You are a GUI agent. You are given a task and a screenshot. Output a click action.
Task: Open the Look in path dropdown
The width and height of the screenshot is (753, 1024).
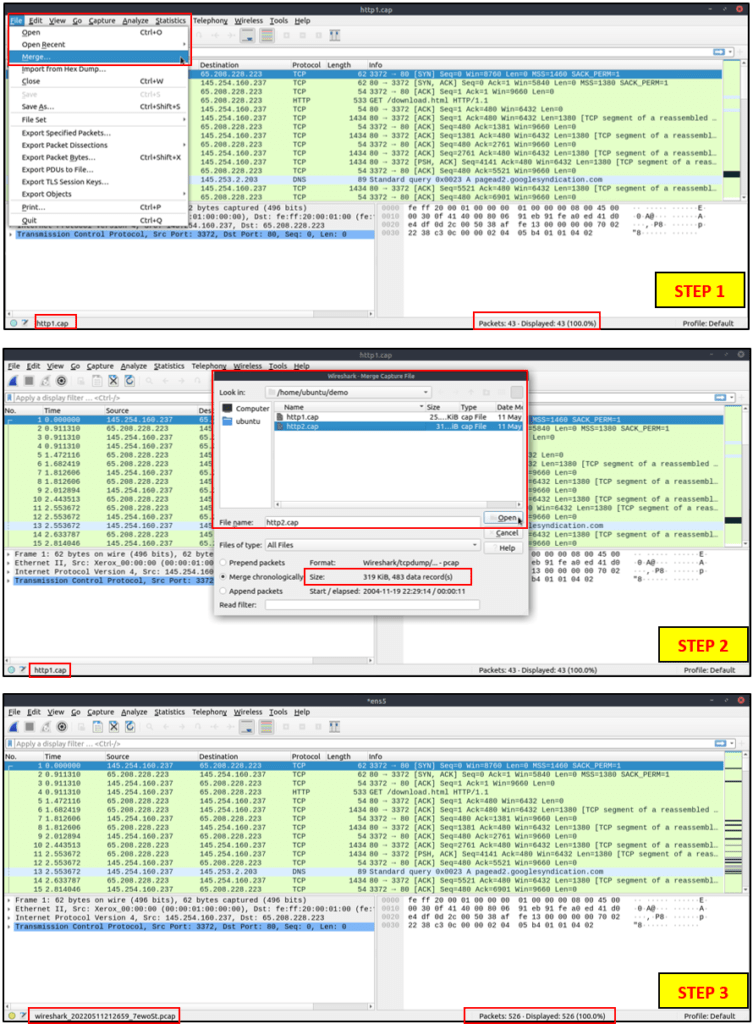[348, 392]
